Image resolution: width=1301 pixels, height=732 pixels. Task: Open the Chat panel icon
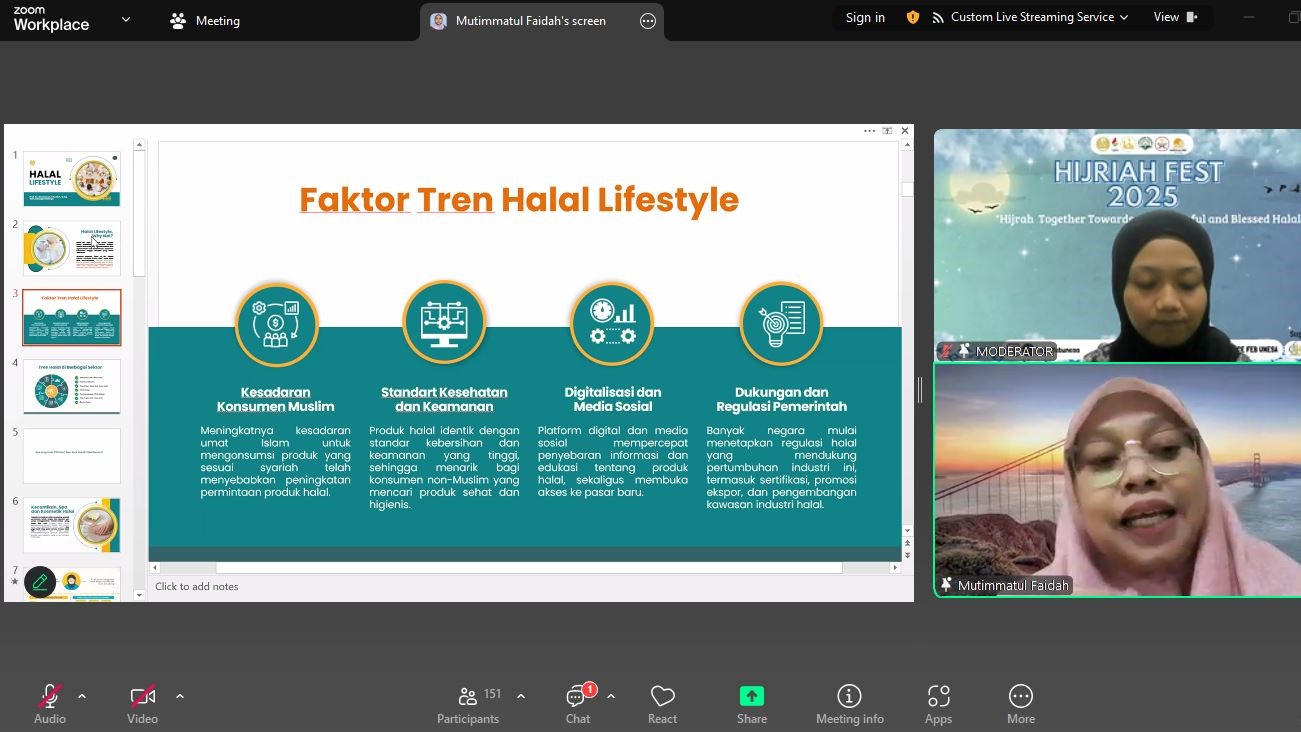(577, 697)
